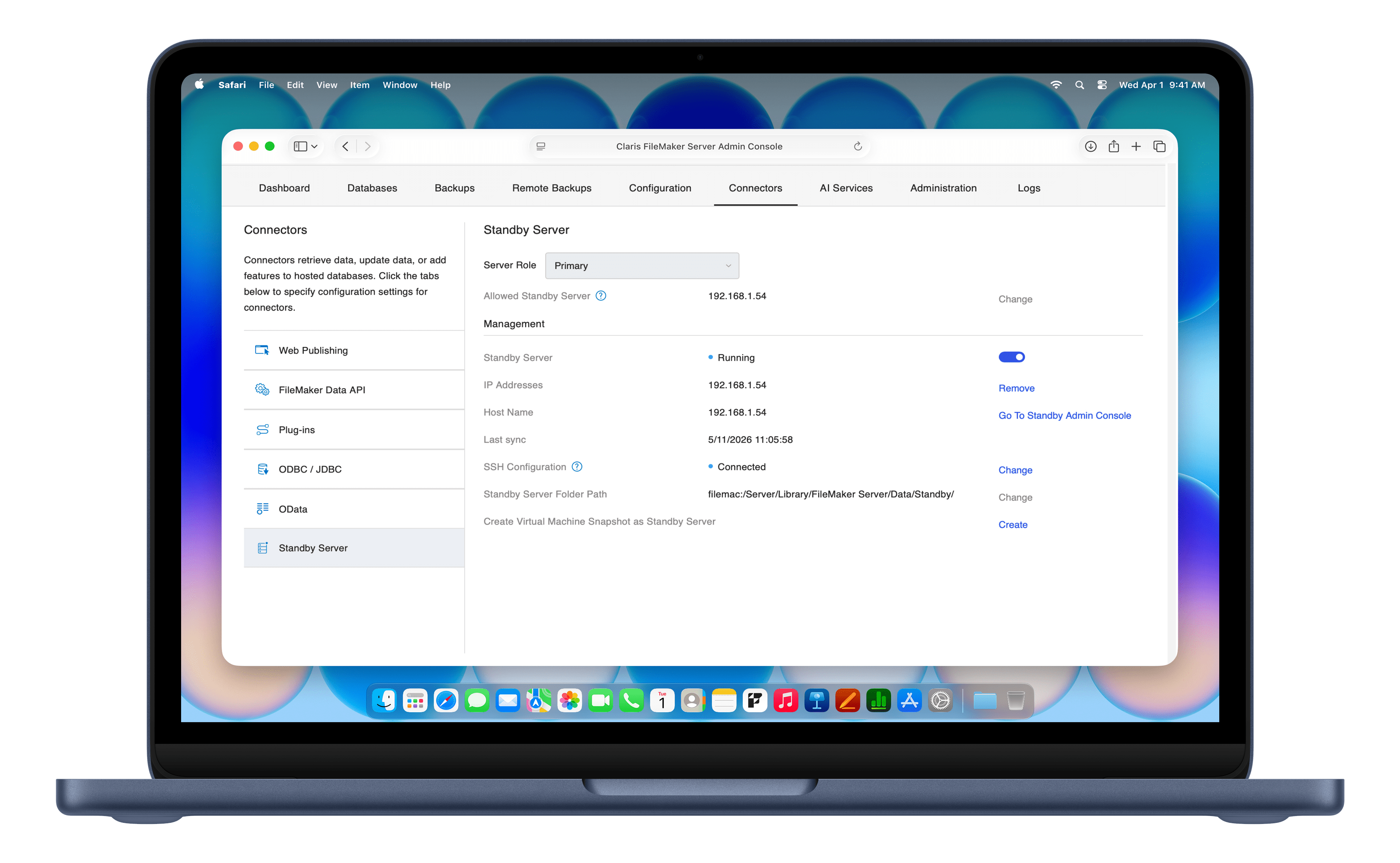This screenshot has width=1400, height=863.
Task: Launch Music from the Dock
Action: click(x=786, y=700)
